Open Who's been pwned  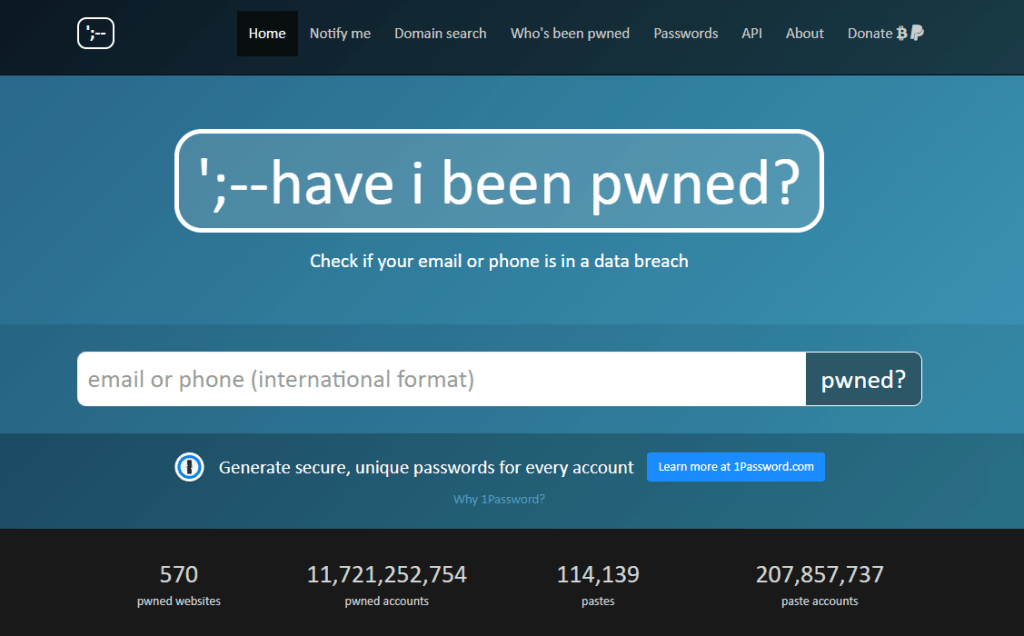[570, 33]
